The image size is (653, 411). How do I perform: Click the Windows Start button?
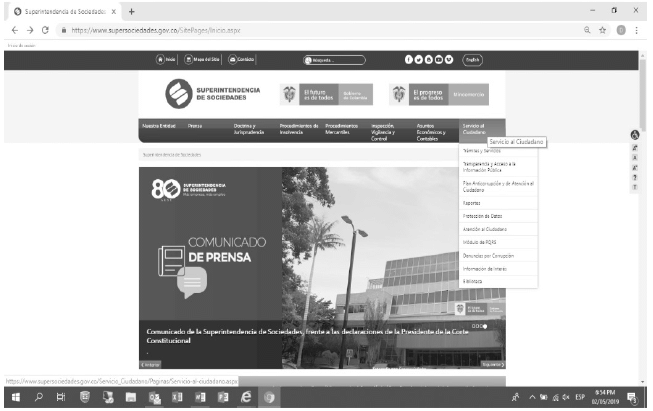[14, 398]
